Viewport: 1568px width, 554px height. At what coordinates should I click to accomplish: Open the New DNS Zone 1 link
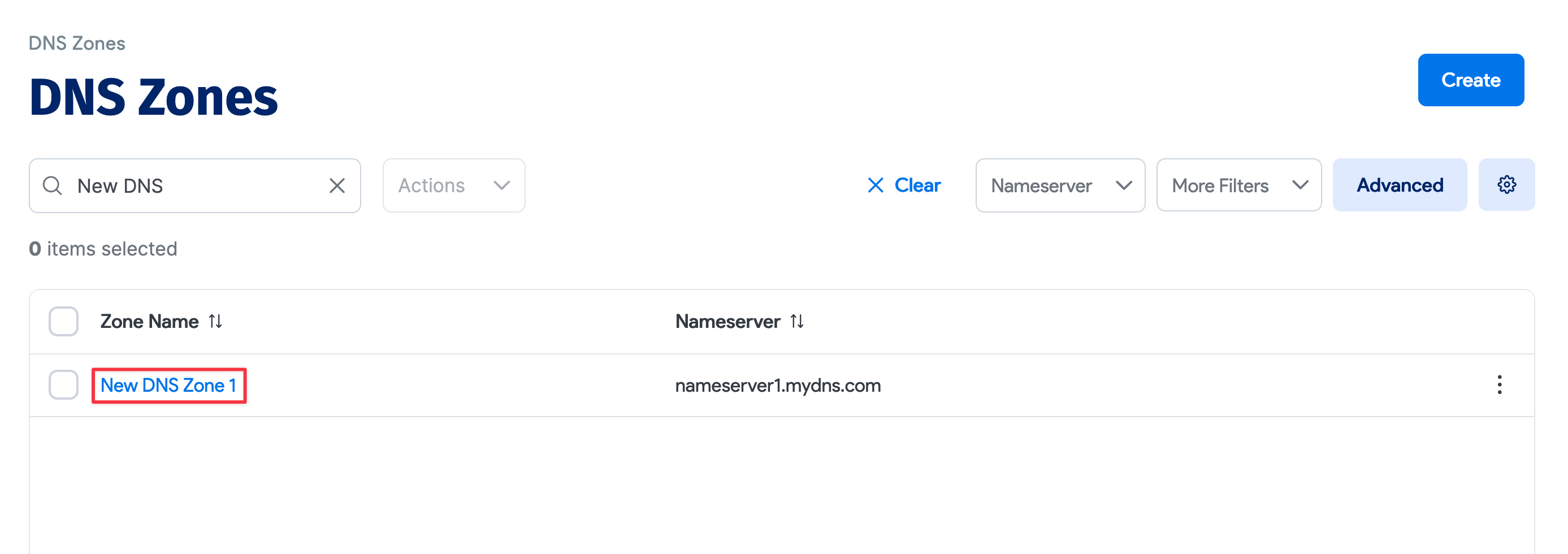(x=168, y=386)
